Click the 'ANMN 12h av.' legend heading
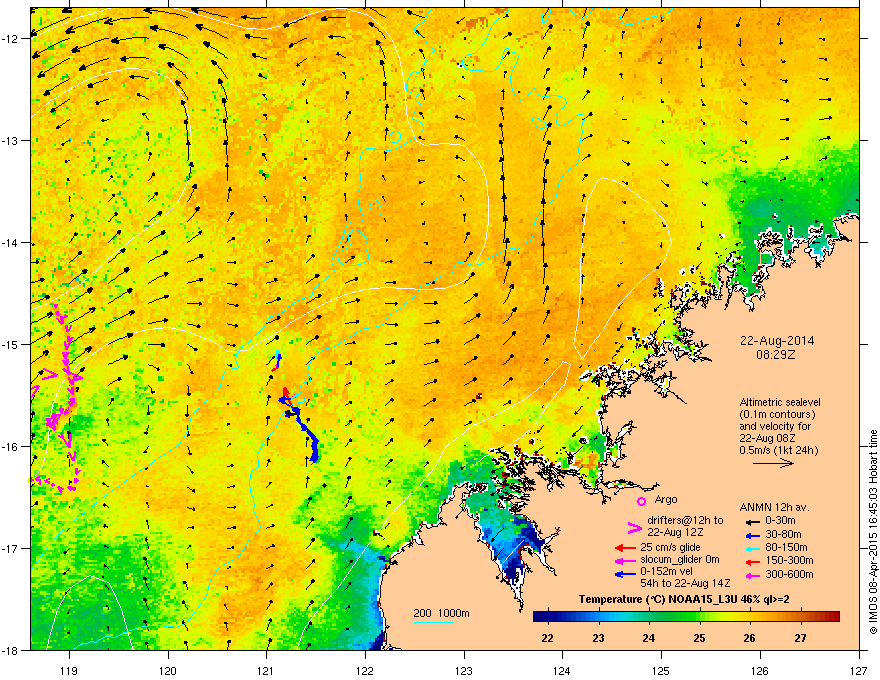 [x=774, y=507]
